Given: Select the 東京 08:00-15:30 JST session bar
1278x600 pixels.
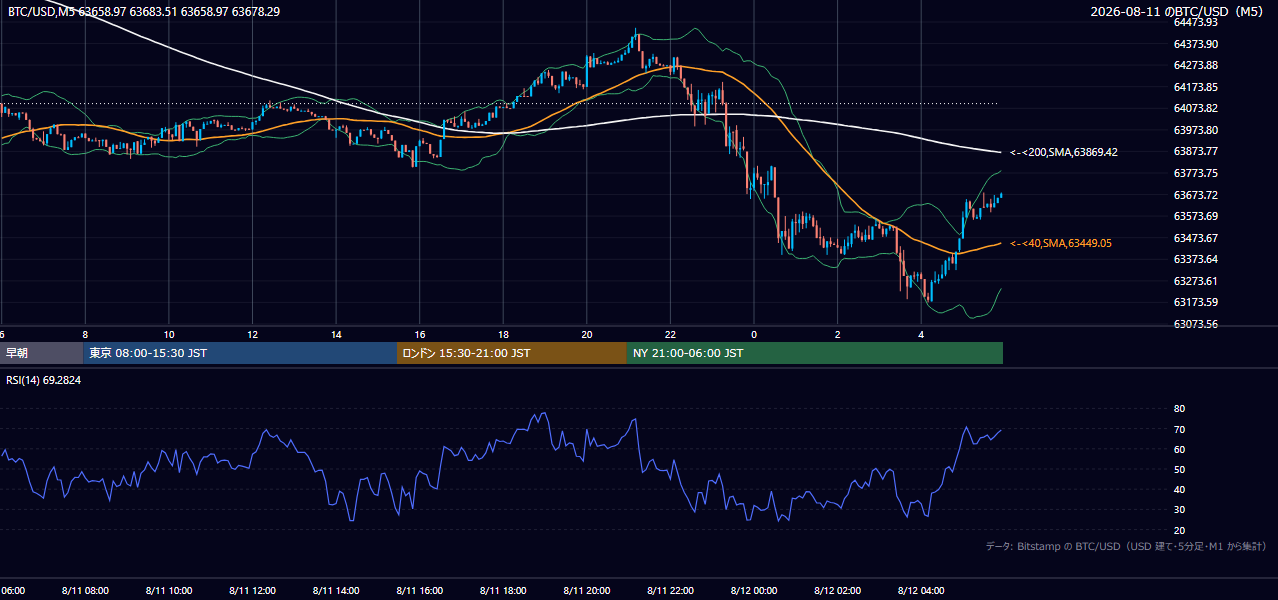Looking at the screenshot, I should tap(240, 353).
